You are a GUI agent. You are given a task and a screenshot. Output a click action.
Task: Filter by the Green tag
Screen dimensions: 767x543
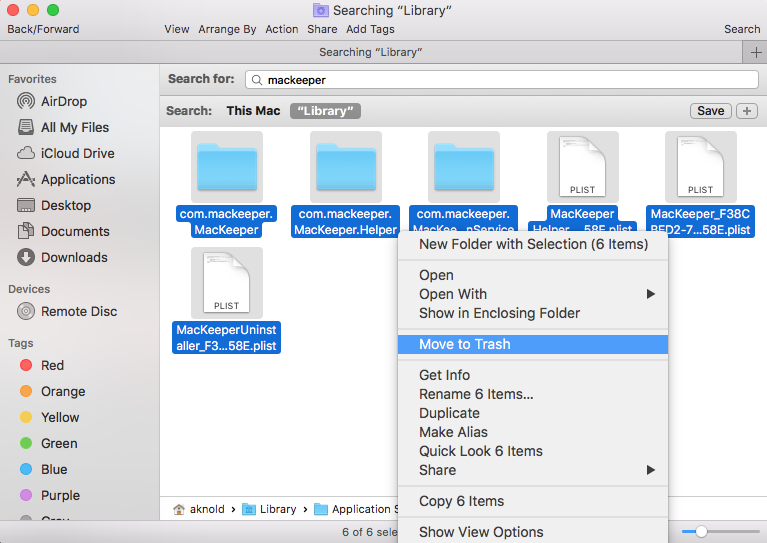click(48, 443)
